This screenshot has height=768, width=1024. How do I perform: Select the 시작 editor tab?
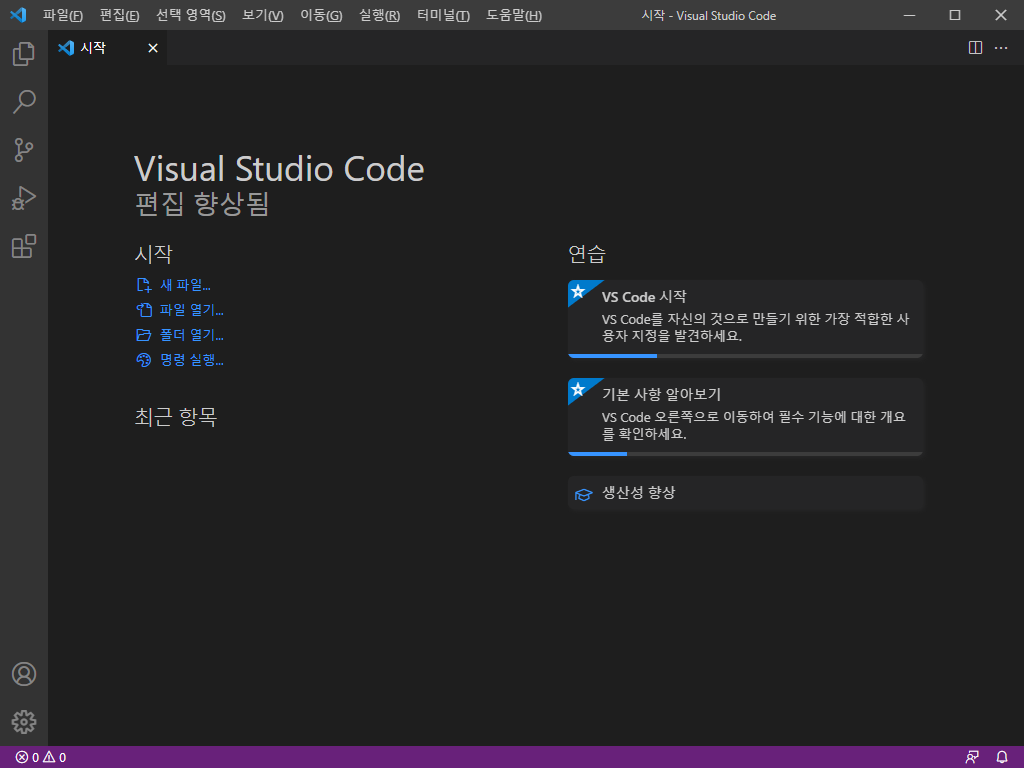click(108, 48)
